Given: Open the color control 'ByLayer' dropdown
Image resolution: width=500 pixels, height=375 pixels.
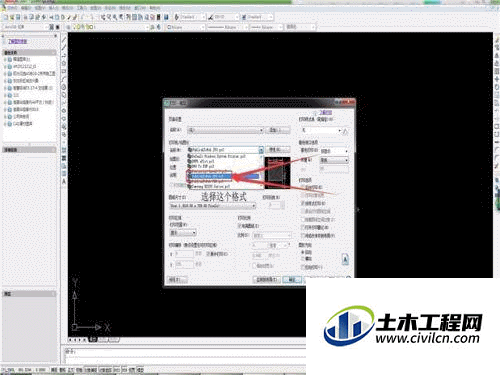Looking at the screenshot, I should coord(185,27).
